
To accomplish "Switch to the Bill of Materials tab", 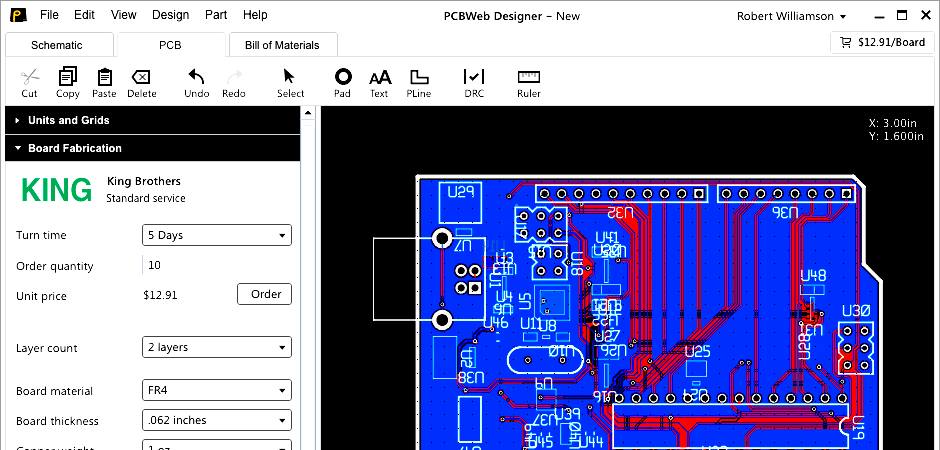I will [282, 45].
